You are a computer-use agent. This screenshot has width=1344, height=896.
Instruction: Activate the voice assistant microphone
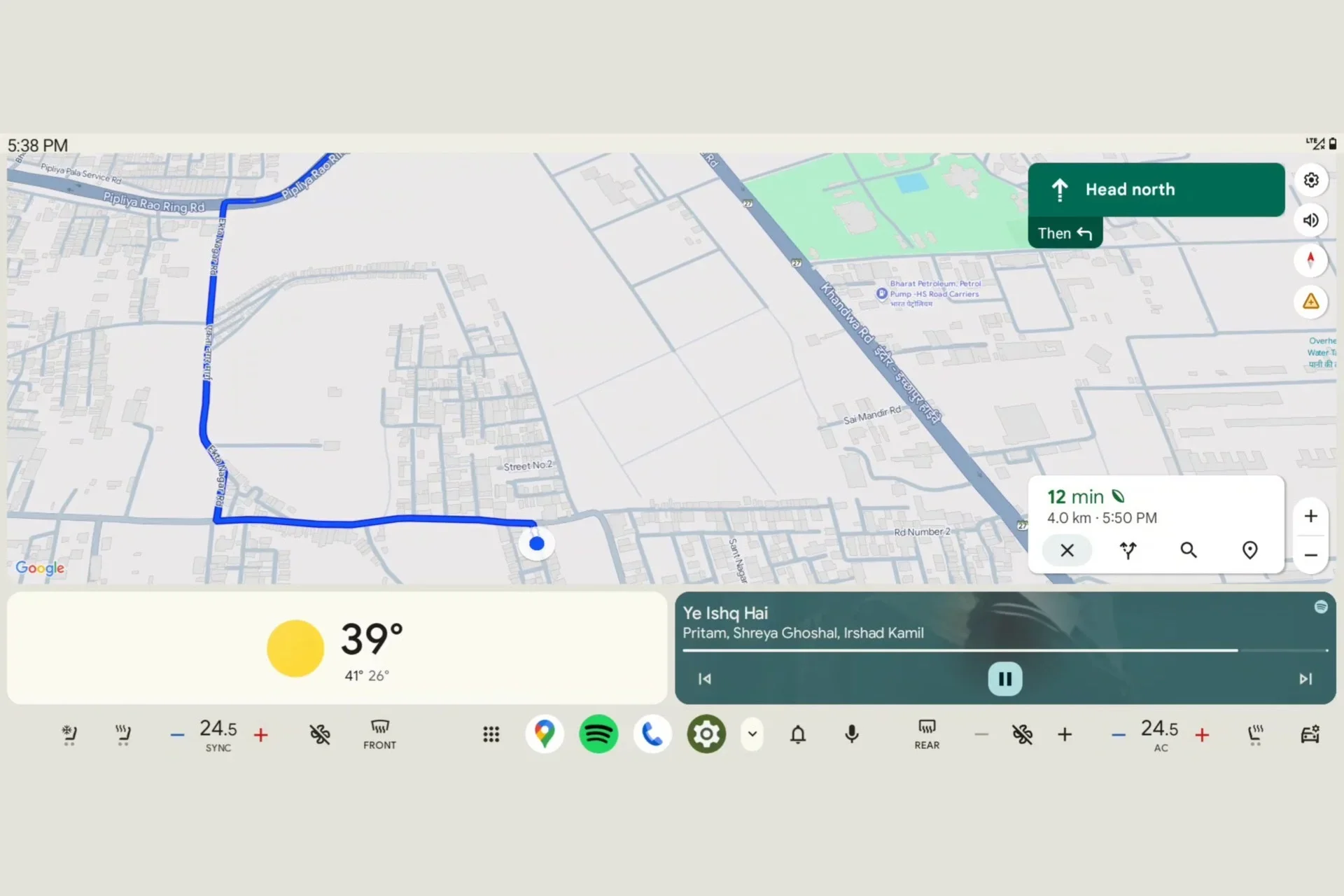(x=851, y=734)
